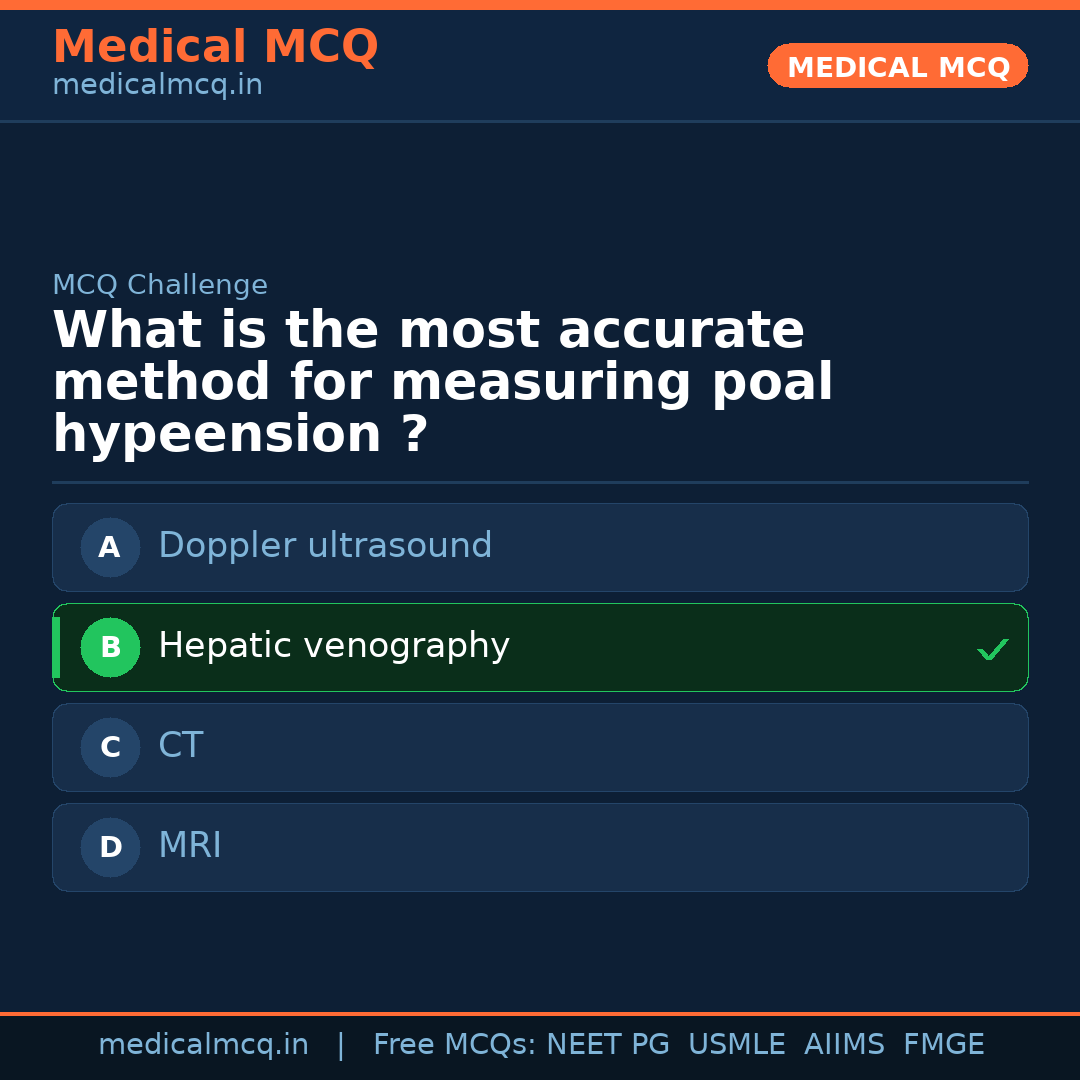
Task: Click the Free MCQs label in footer
Action: point(455,1045)
